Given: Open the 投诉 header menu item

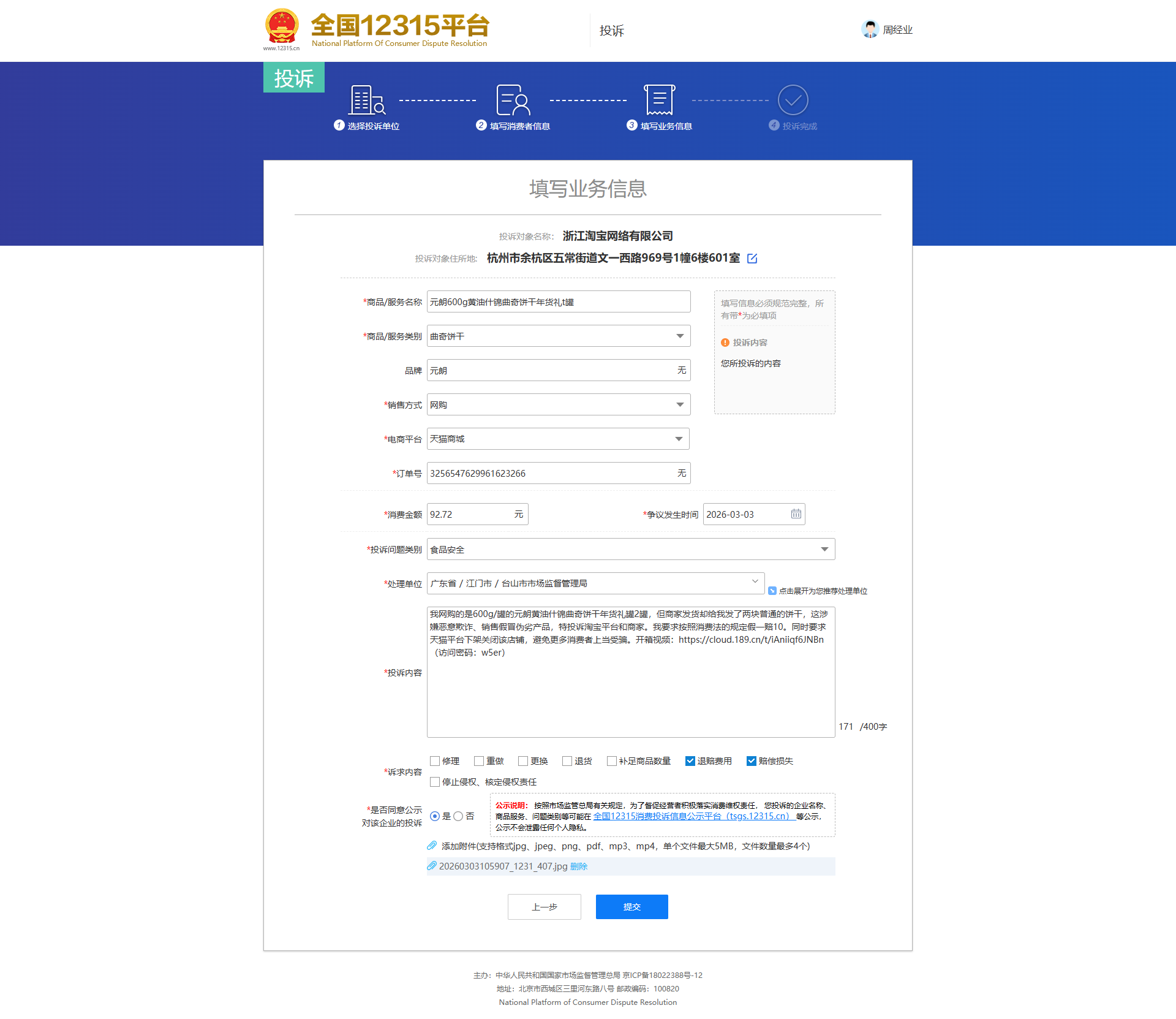Looking at the screenshot, I should 611,31.
